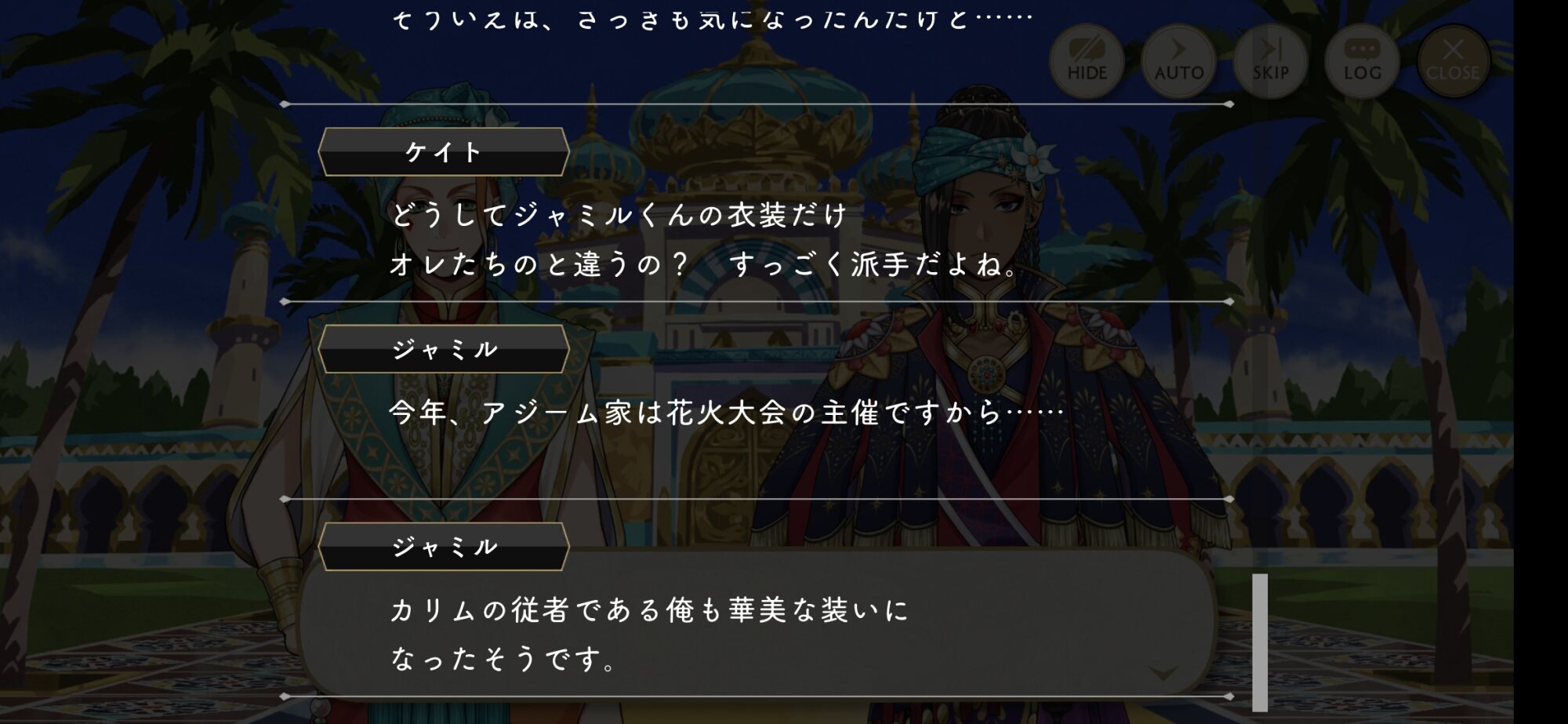Screen dimensions: 1568x724
Task: Select the ケイト speaker name label
Action: [x=444, y=151]
